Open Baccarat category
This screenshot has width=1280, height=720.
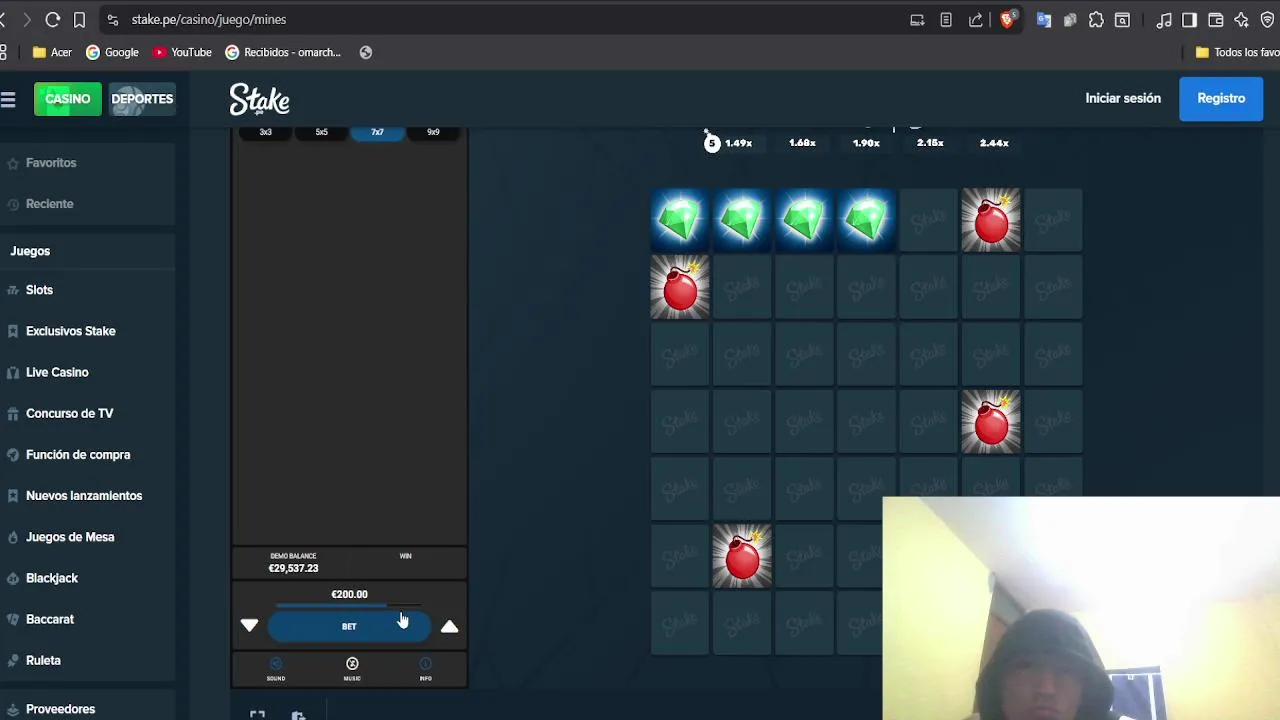click(50, 619)
